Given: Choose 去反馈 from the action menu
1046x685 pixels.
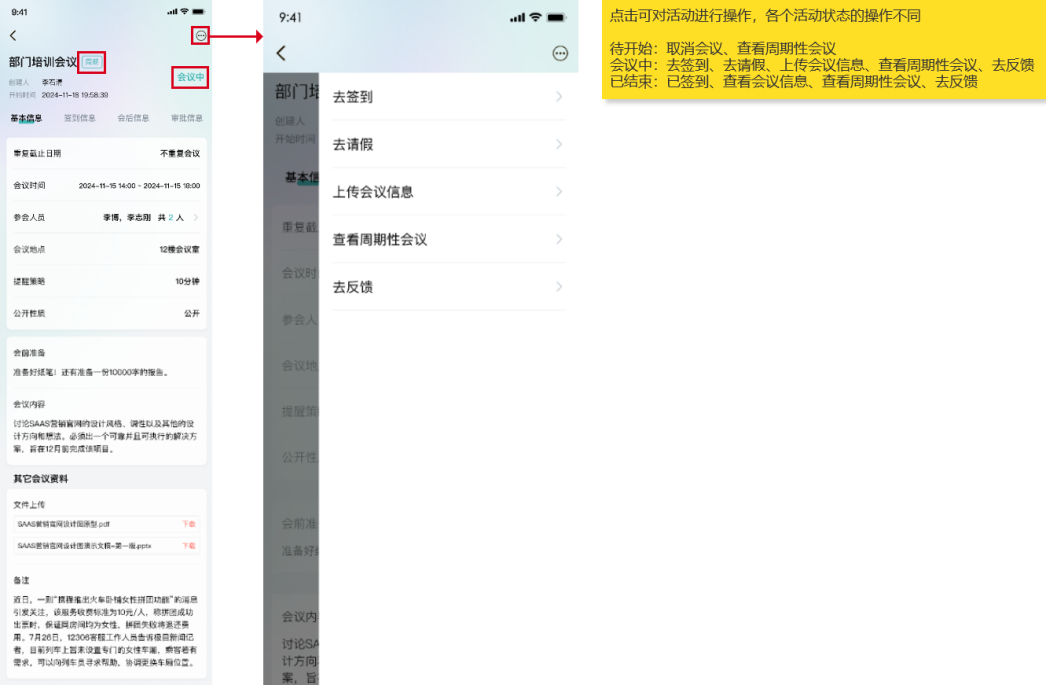Looking at the screenshot, I should (447, 287).
